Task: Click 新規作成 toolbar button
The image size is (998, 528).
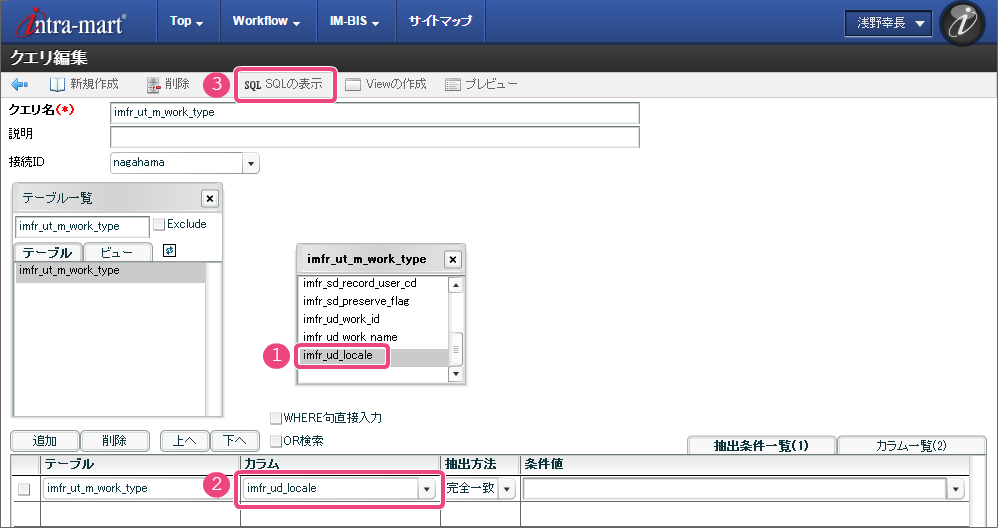Action: click(84, 84)
